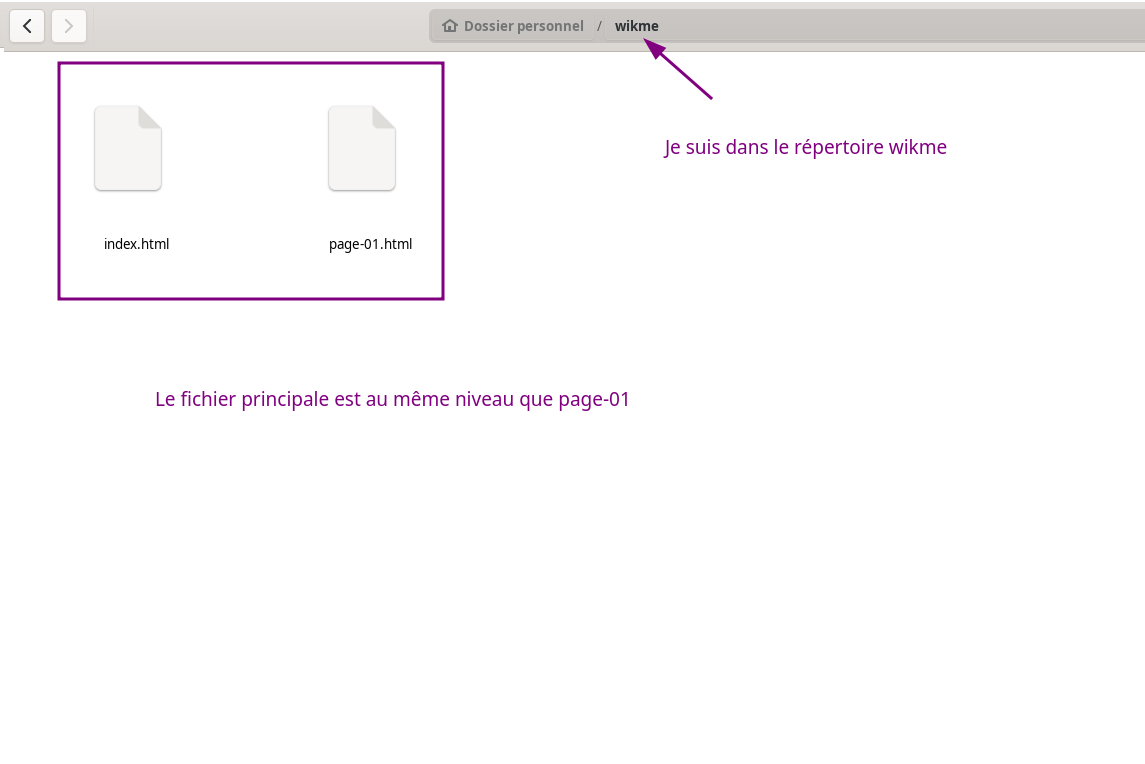Click the folded corner of the page-01.html icon

385,116
